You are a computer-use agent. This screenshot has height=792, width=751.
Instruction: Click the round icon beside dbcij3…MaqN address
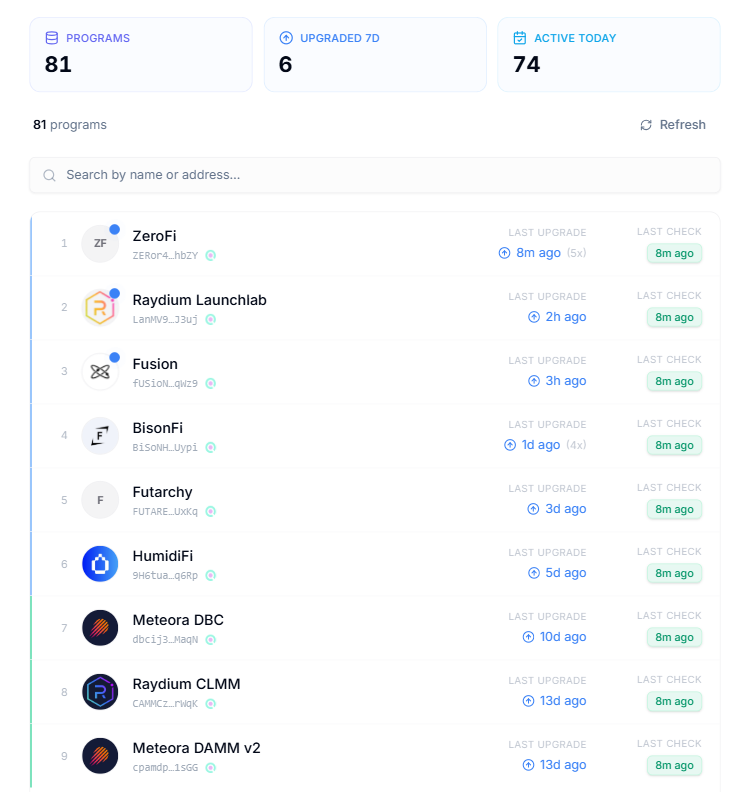point(211,639)
